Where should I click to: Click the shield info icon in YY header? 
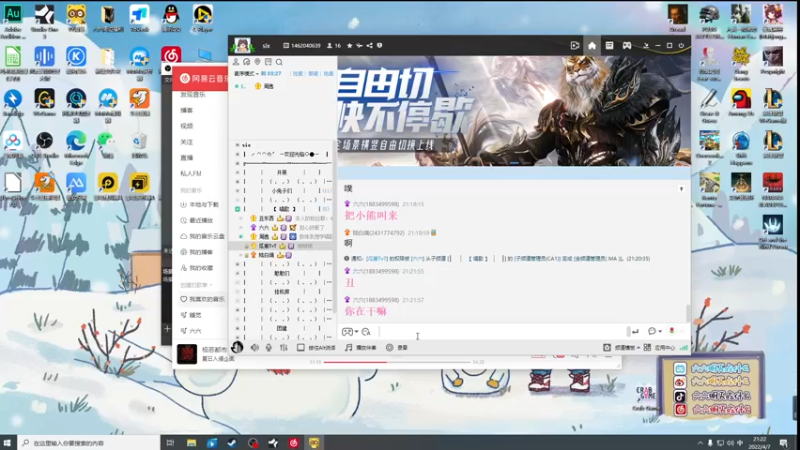pos(380,45)
